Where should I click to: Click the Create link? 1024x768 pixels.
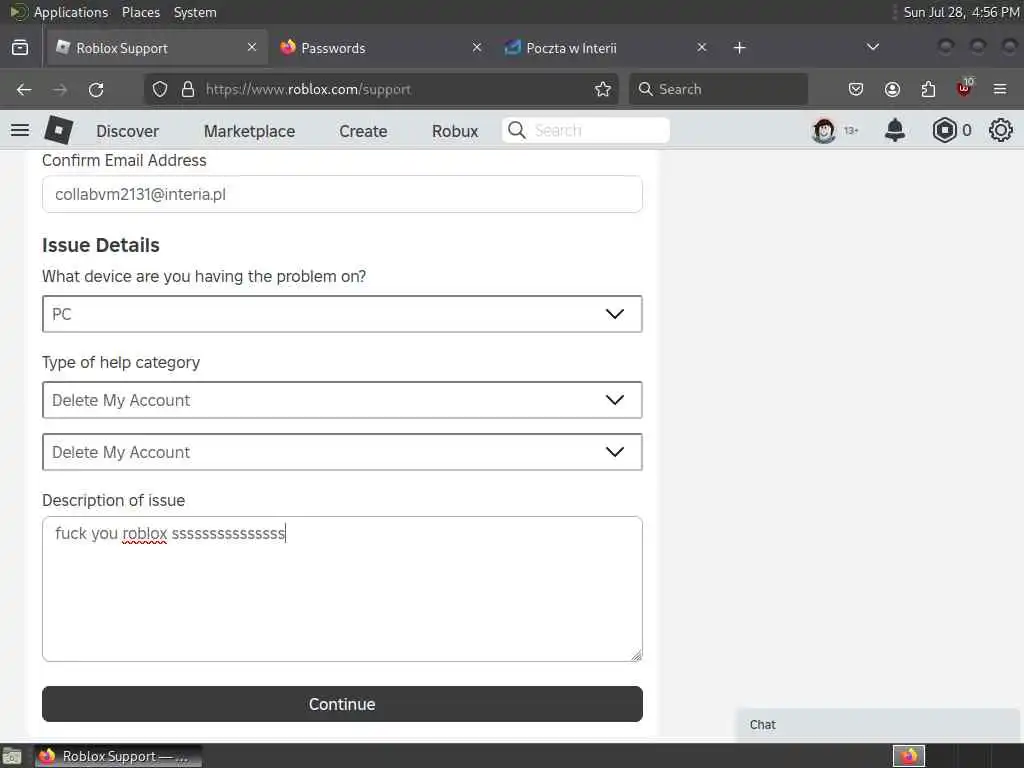(x=363, y=131)
